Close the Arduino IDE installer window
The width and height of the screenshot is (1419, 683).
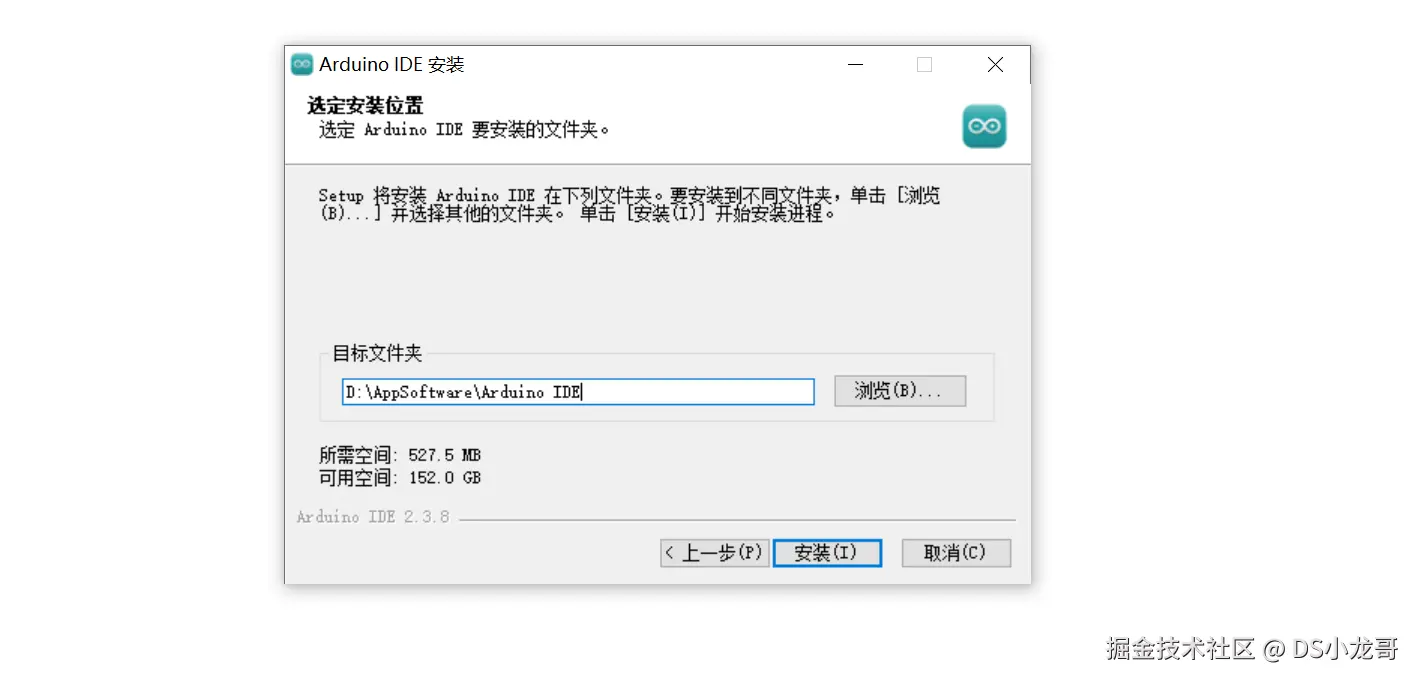coord(995,65)
